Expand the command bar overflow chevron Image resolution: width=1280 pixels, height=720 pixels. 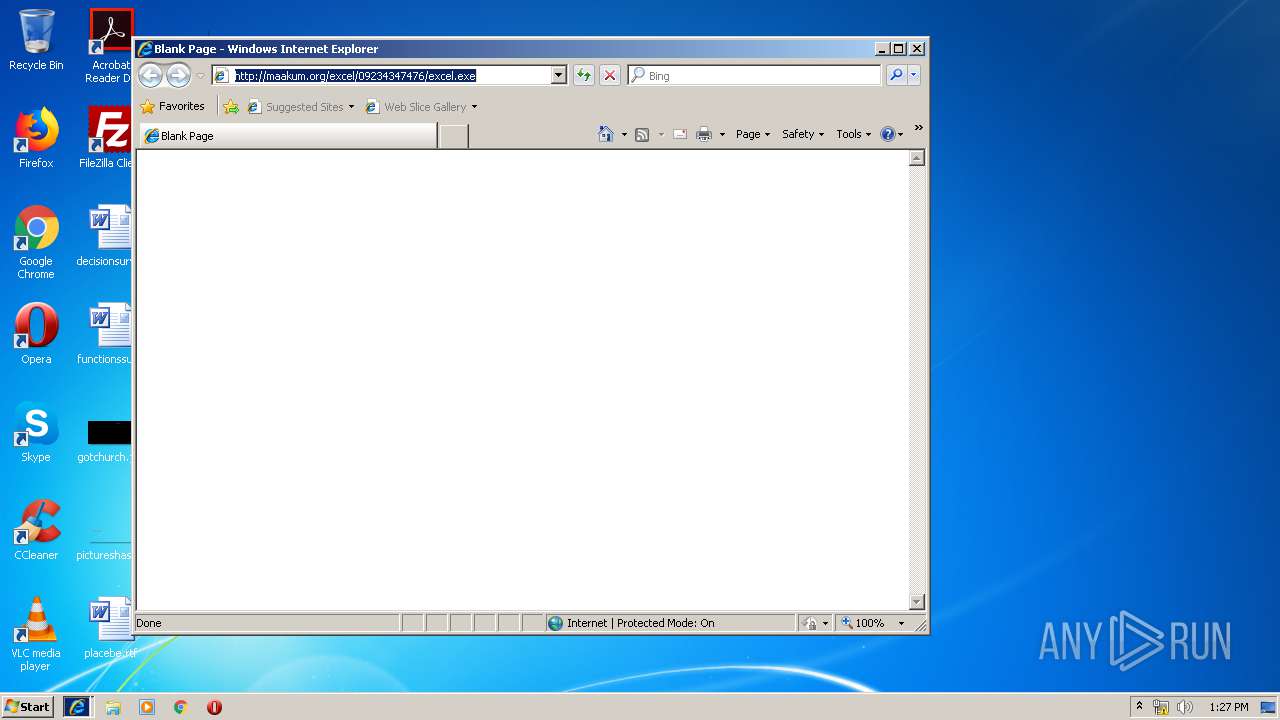tap(918, 128)
